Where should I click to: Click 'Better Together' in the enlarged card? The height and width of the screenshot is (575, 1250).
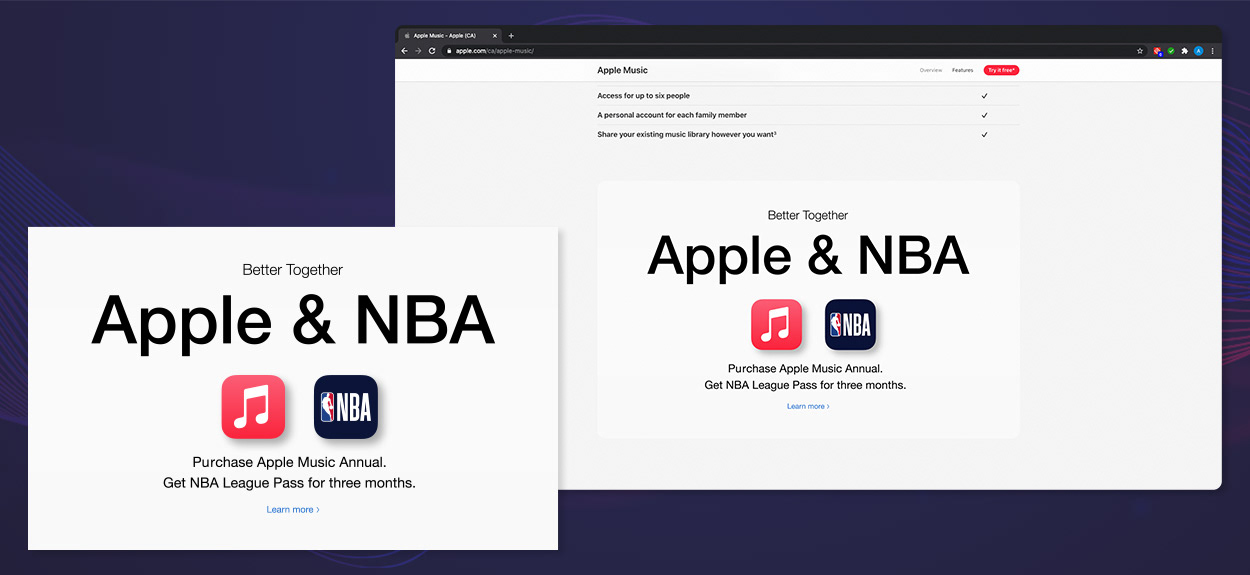coord(293,270)
